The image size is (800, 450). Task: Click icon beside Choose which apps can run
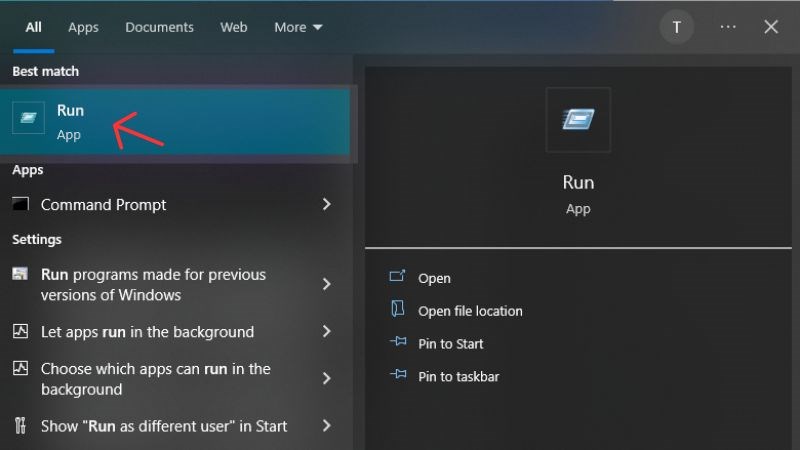[20, 368]
